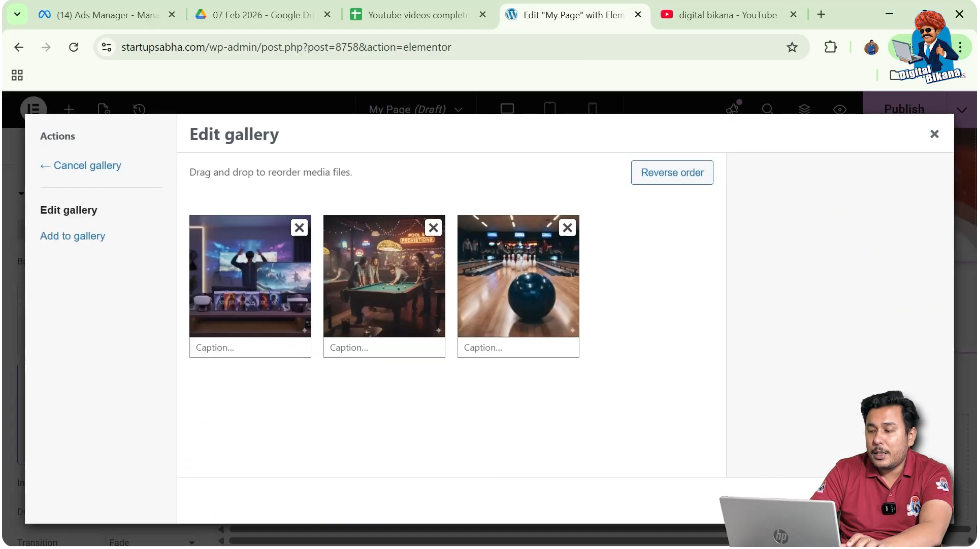Screen dimensions: 980x549
Task: Close the Ads Manager tab
Action: (172, 14)
